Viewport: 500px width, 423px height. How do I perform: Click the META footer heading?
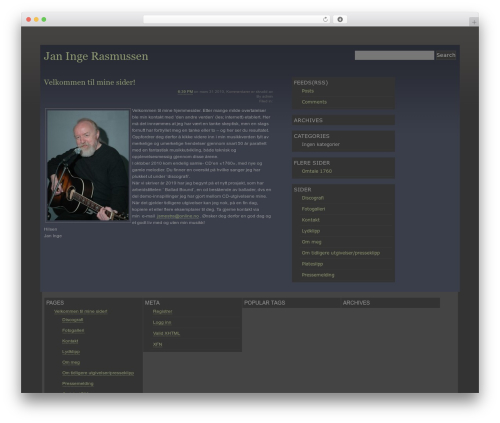pos(152,303)
